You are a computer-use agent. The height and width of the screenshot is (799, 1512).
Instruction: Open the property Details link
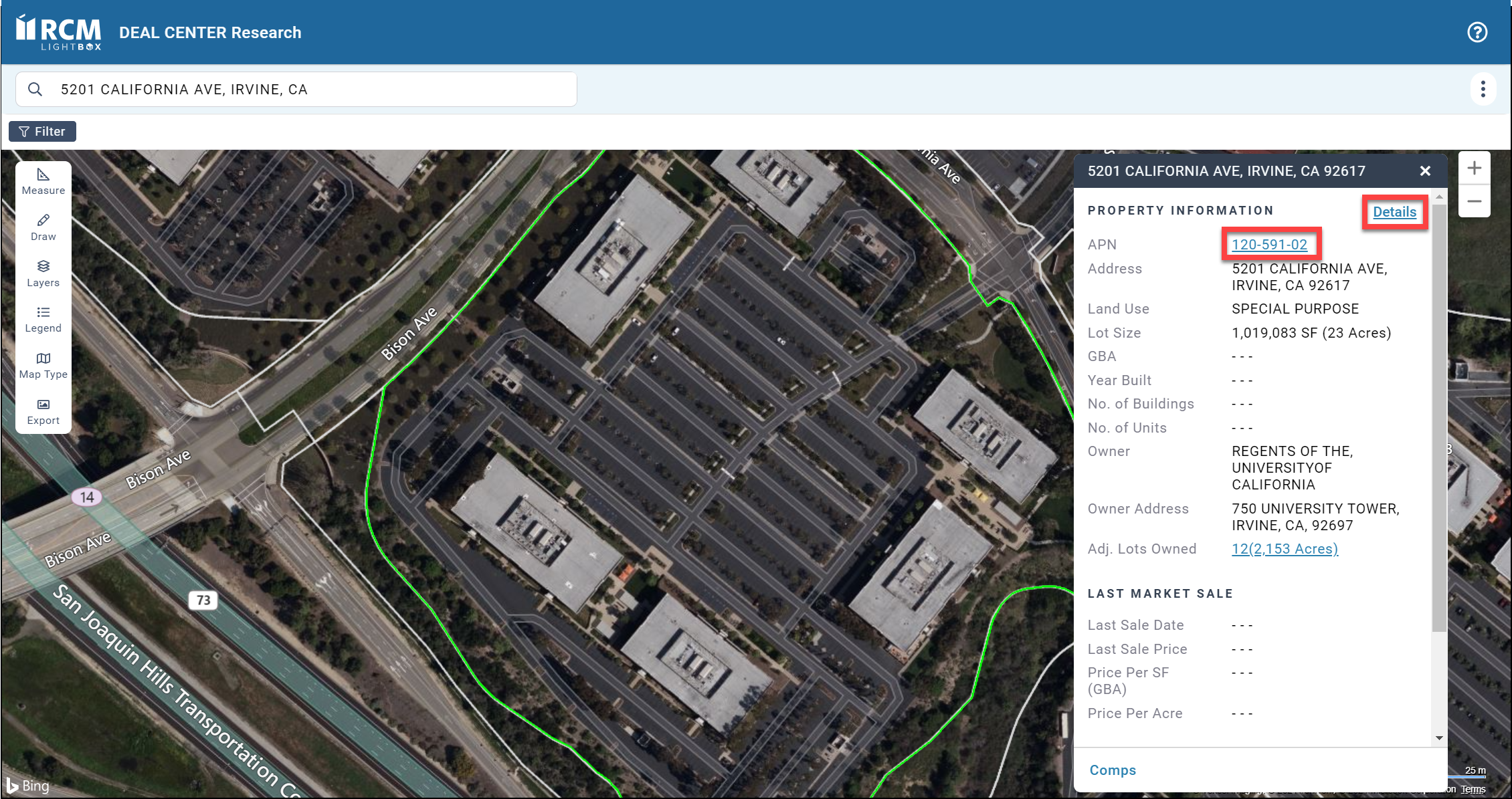point(1394,212)
